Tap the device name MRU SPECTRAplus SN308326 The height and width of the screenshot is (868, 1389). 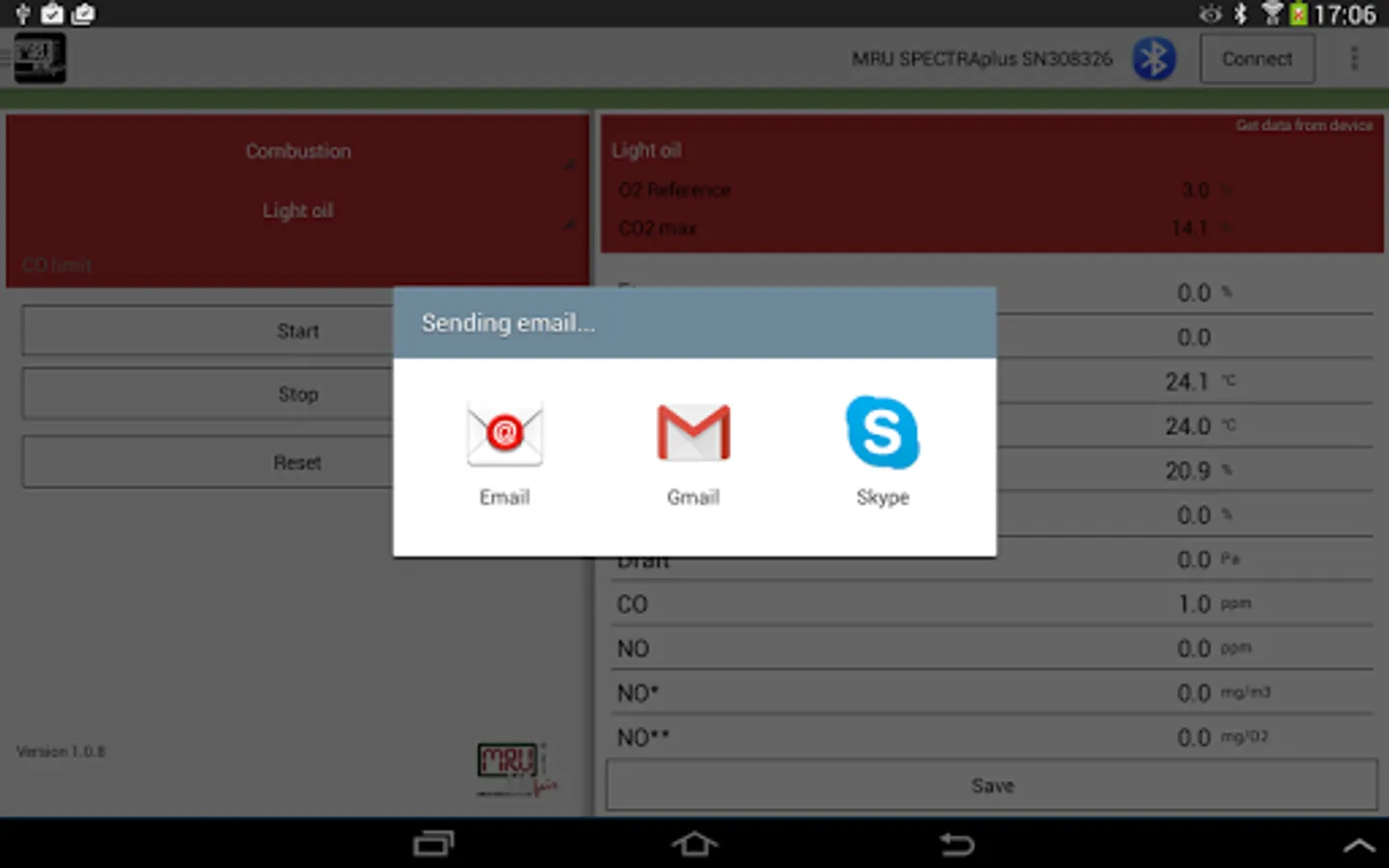(x=982, y=59)
